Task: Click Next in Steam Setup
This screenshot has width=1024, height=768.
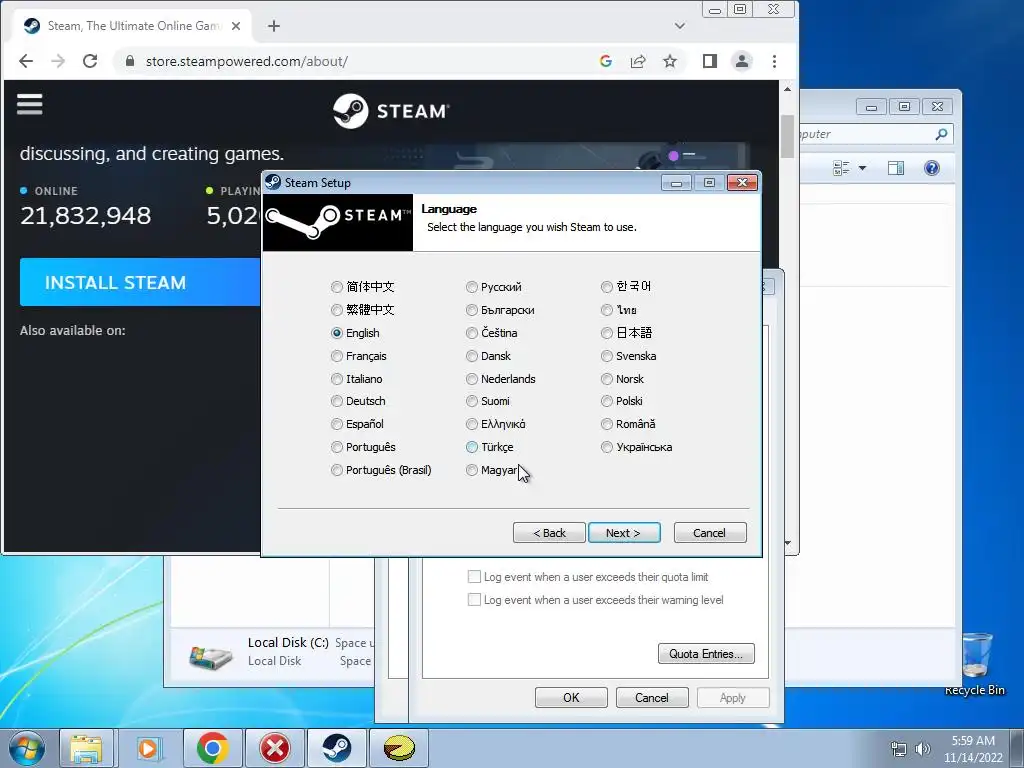Action: pos(624,533)
